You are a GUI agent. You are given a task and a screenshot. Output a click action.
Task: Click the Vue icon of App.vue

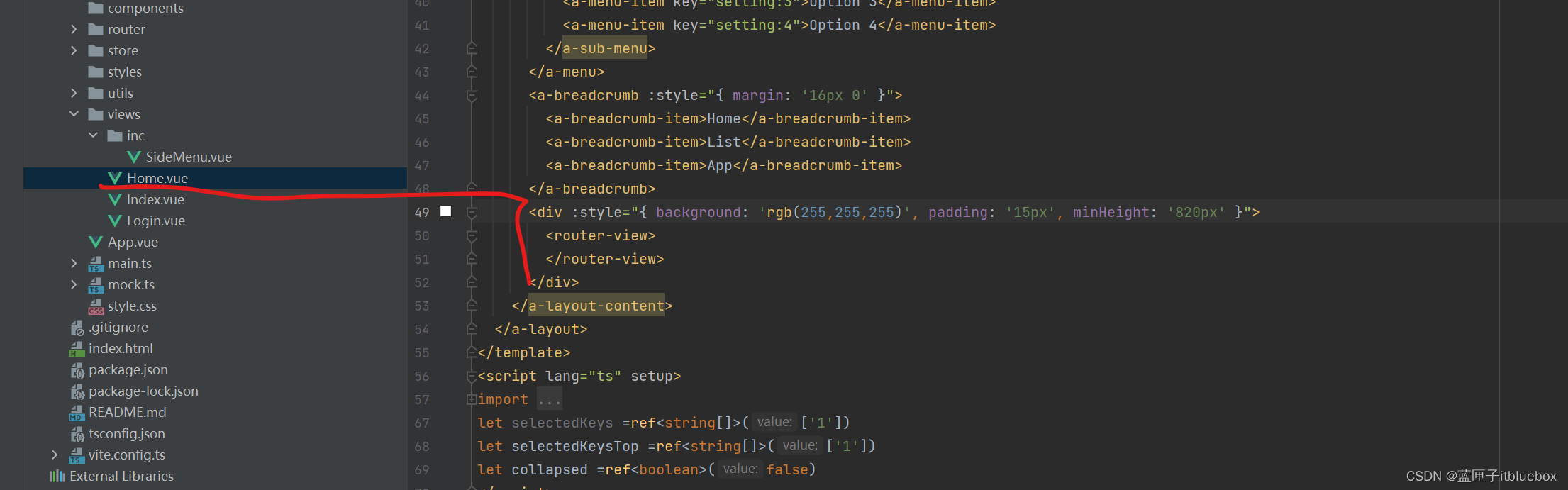click(x=95, y=242)
